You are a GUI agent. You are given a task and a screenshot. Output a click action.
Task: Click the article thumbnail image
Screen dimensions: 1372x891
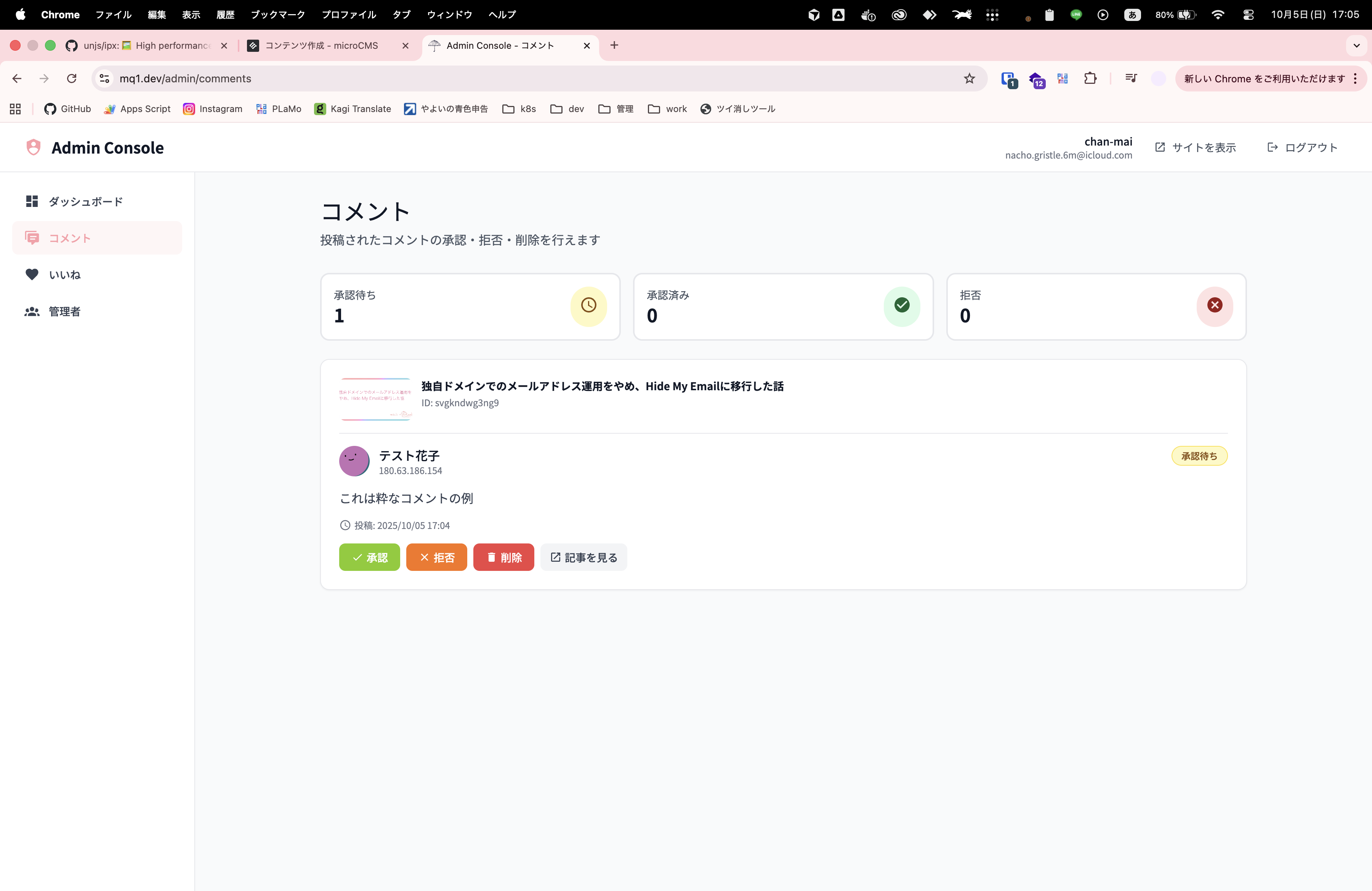[375, 399]
